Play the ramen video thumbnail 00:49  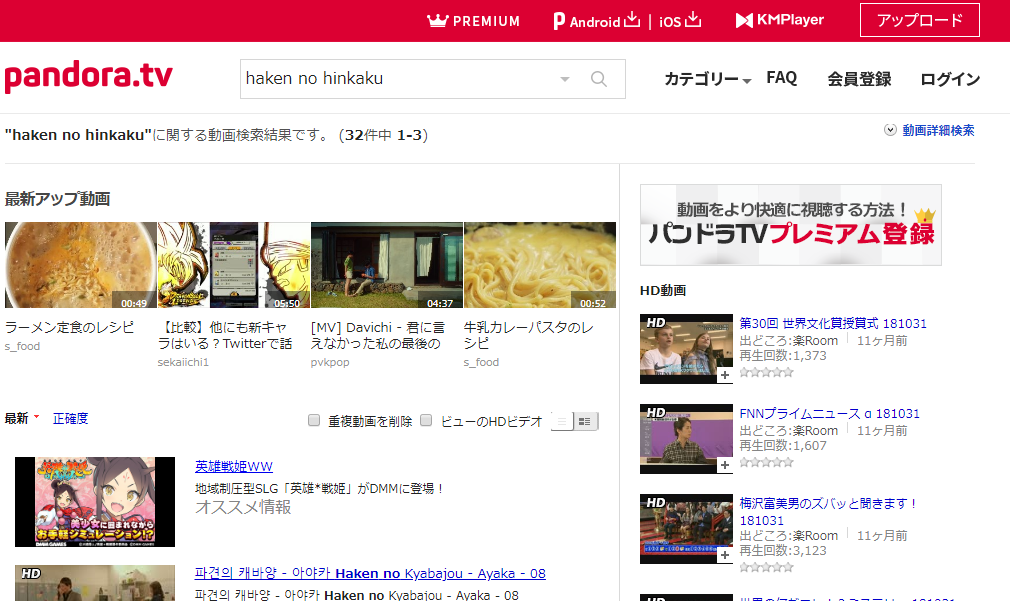(81, 265)
